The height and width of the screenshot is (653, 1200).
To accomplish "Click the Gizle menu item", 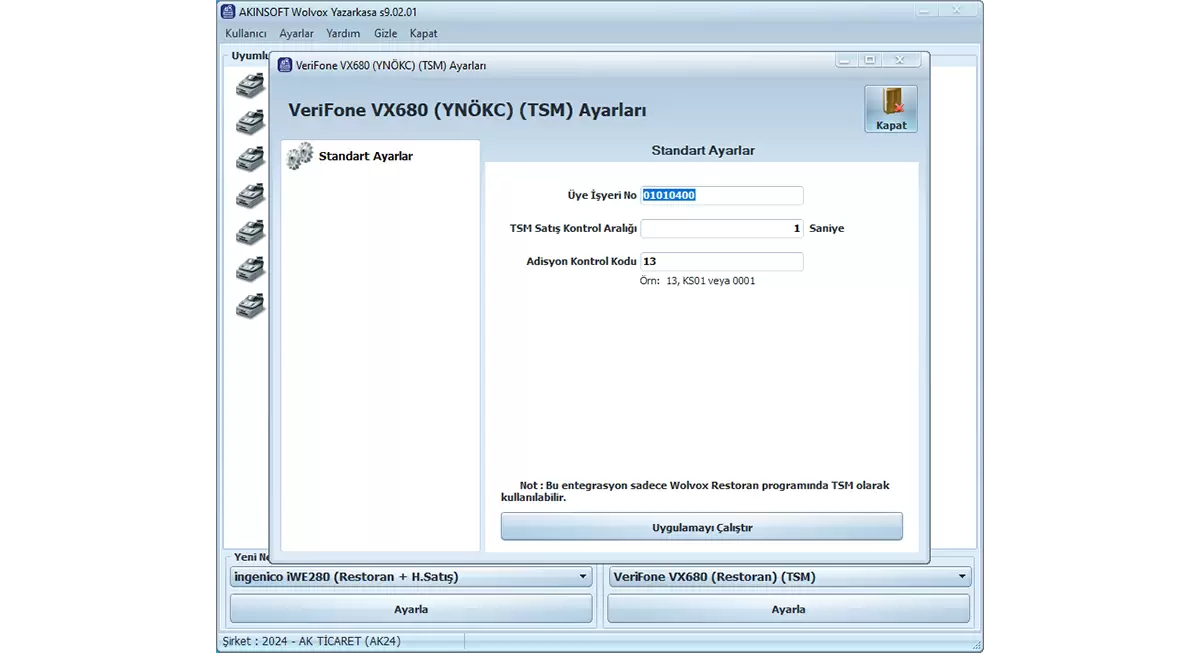I will [x=385, y=33].
